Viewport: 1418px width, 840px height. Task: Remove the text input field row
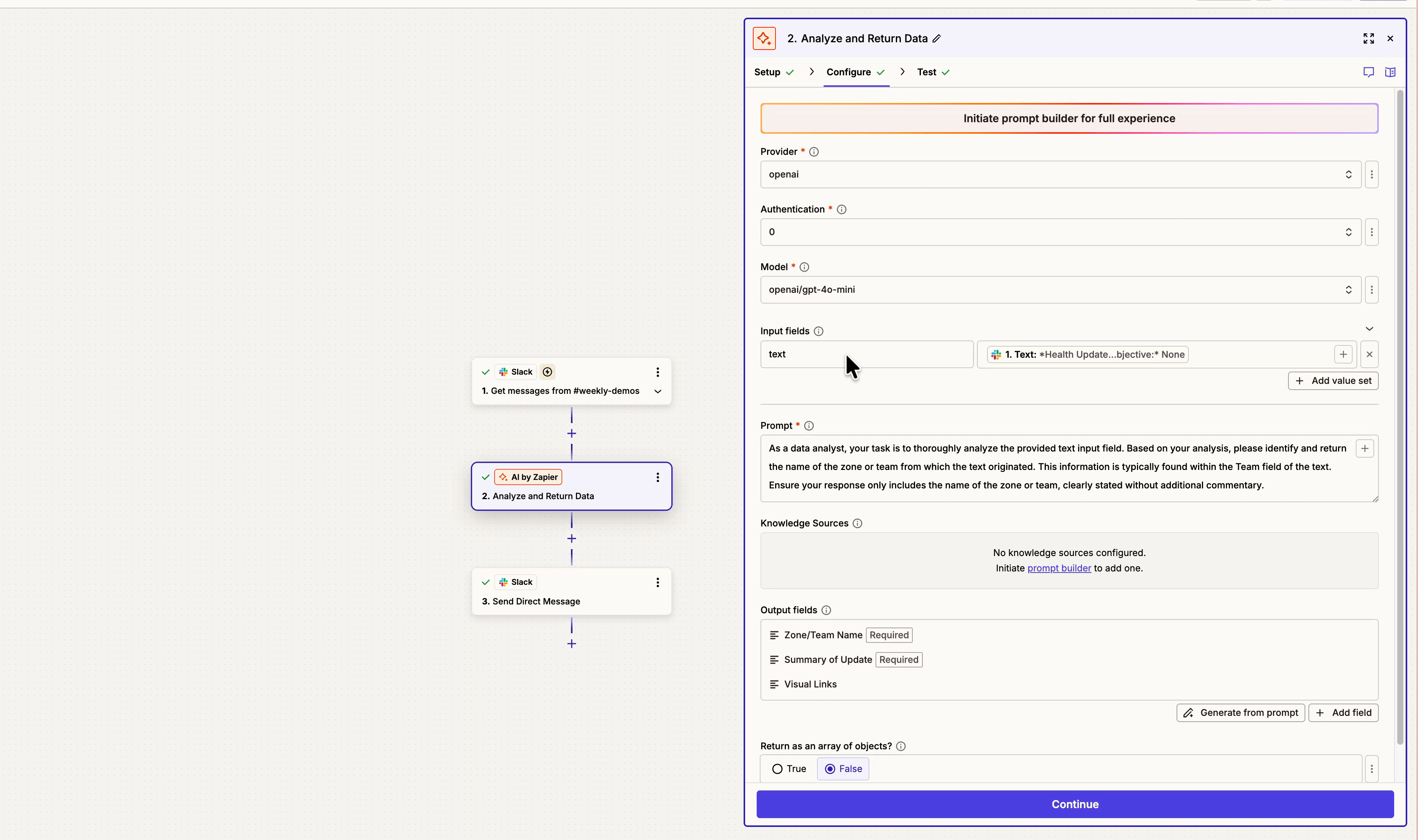click(1369, 354)
